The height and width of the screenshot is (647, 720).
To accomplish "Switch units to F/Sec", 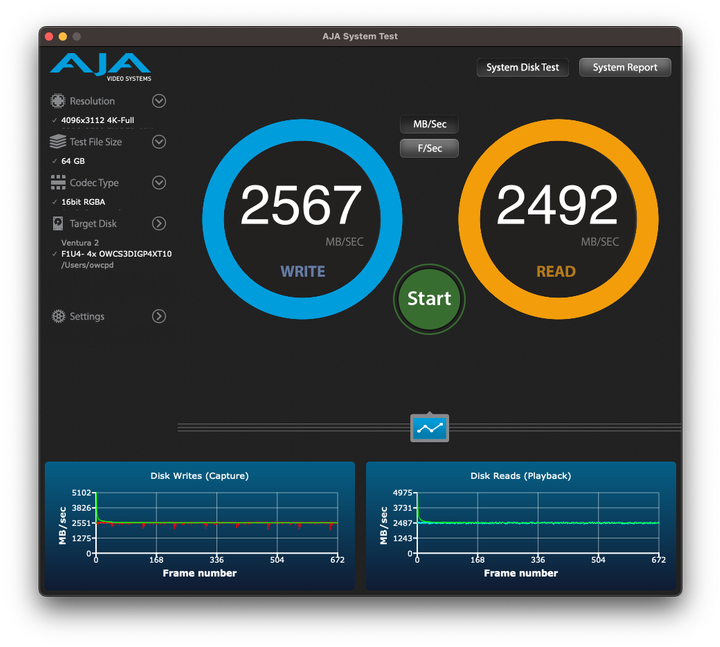I will [x=429, y=148].
